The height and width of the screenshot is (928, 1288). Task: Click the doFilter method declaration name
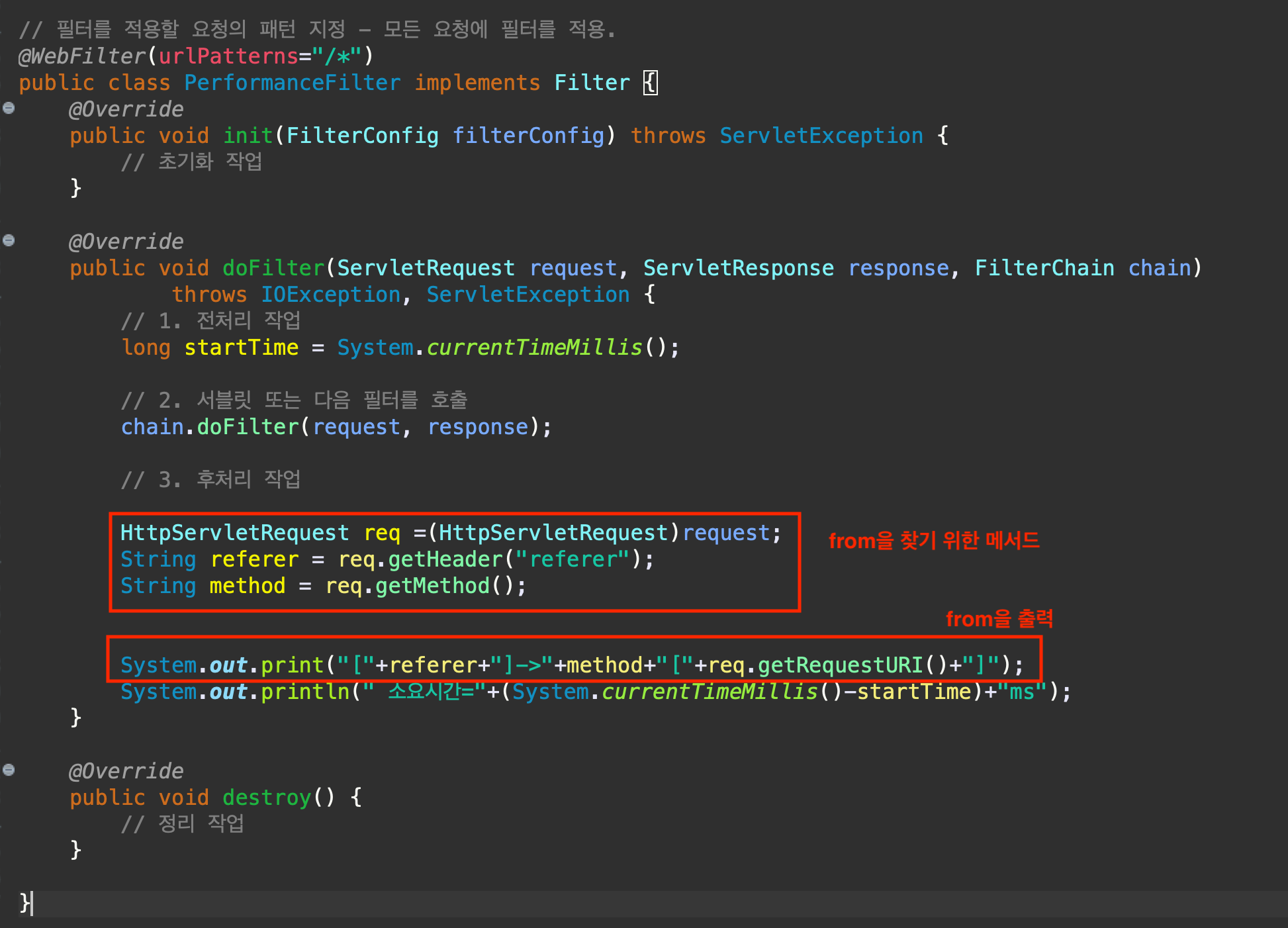coord(273,268)
